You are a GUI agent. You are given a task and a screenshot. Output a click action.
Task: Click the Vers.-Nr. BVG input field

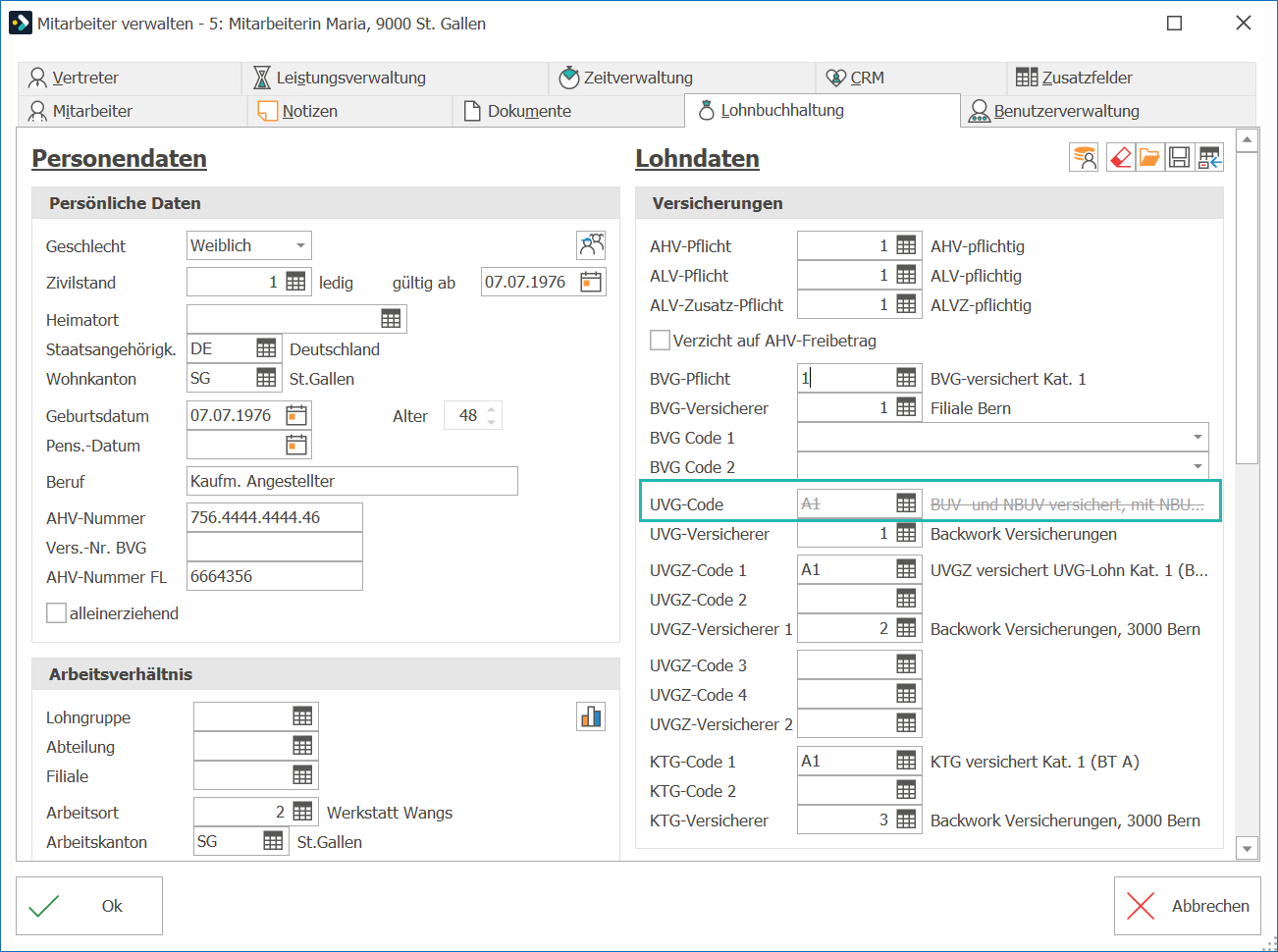click(275, 547)
